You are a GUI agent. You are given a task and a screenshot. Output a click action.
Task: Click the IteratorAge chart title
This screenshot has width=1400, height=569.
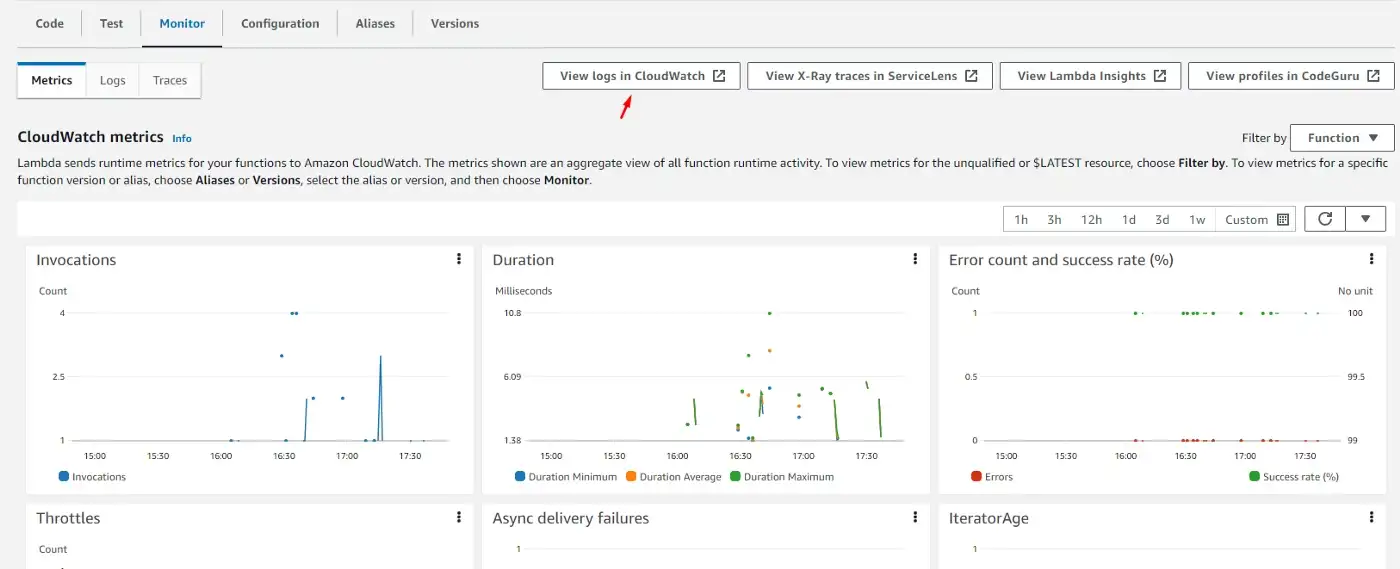[x=989, y=518]
